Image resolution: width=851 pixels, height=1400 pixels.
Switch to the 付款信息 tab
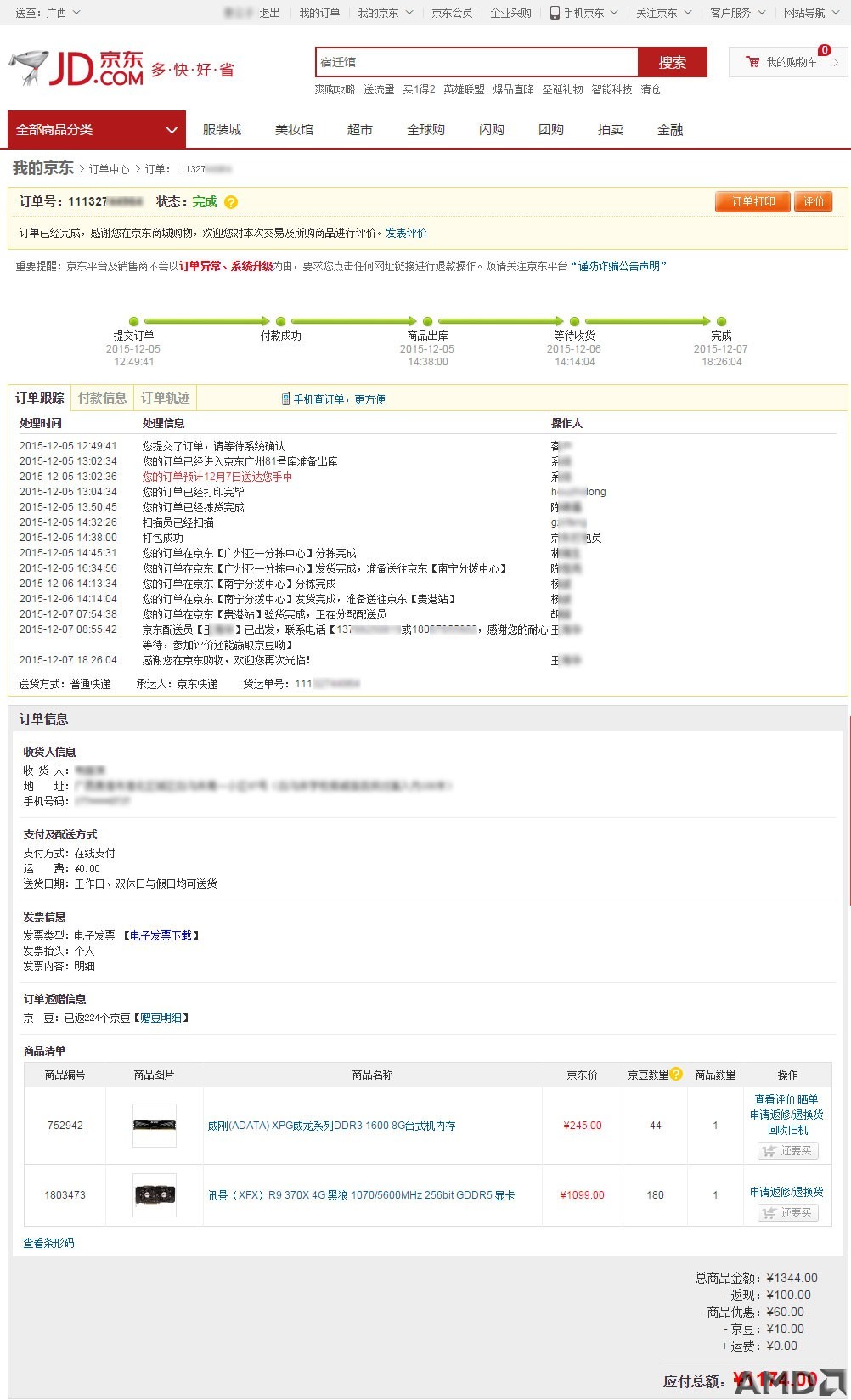(x=103, y=398)
